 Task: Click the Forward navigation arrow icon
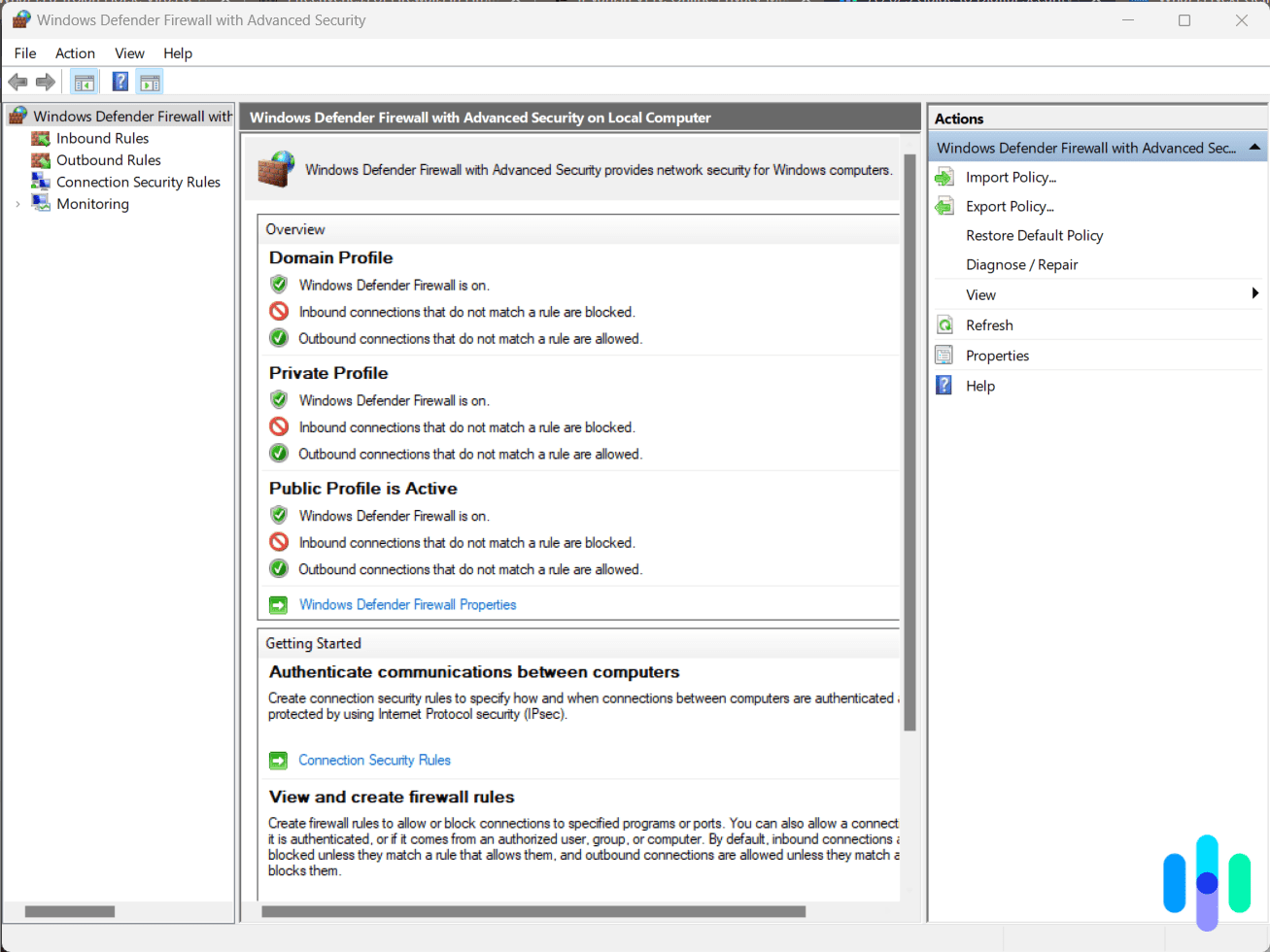pyautogui.click(x=45, y=82)
